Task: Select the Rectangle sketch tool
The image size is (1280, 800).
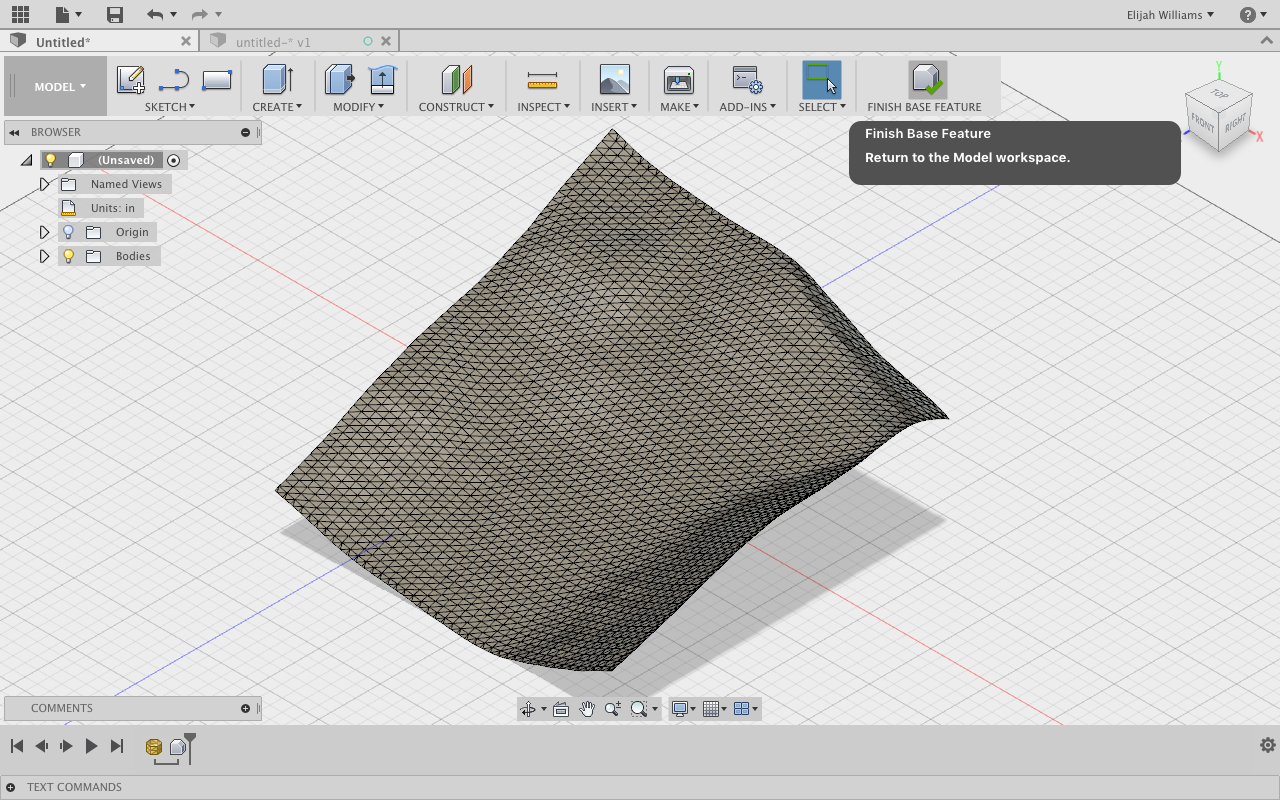Action: point(217,80)
